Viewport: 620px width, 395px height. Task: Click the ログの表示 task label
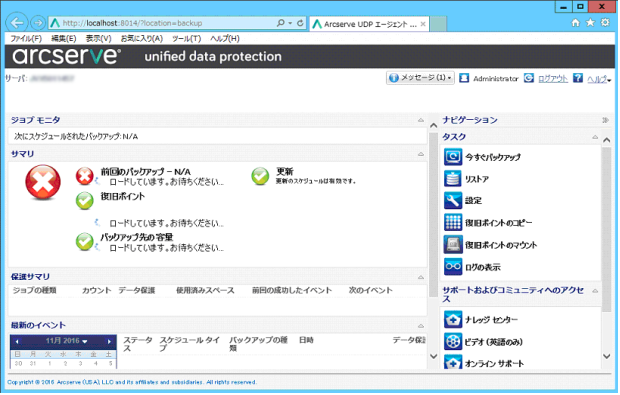[x=483, y=267]
